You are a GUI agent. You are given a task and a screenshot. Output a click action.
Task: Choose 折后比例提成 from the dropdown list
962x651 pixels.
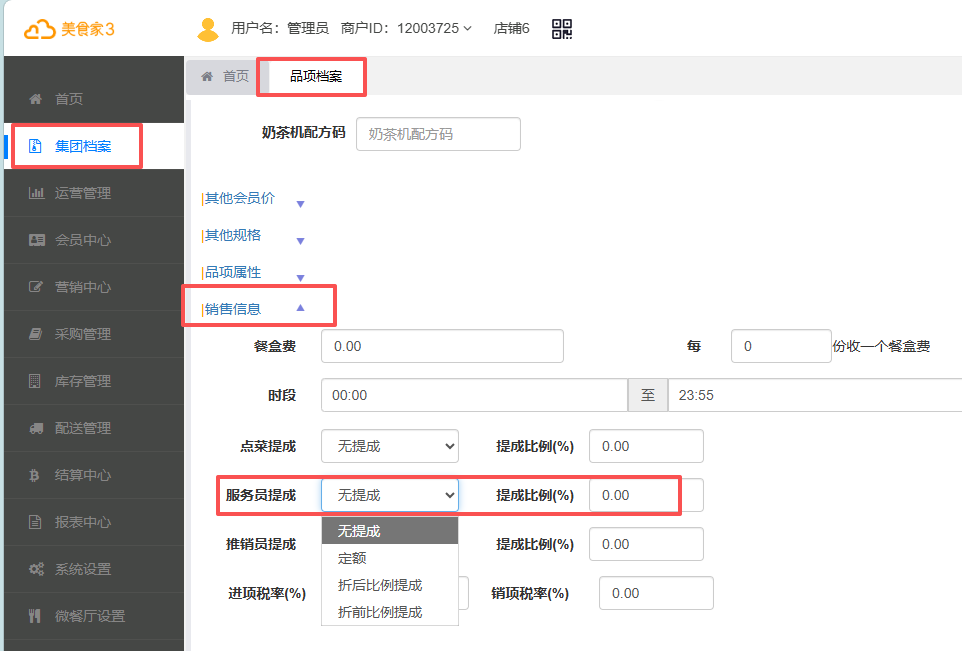[390, 585]
